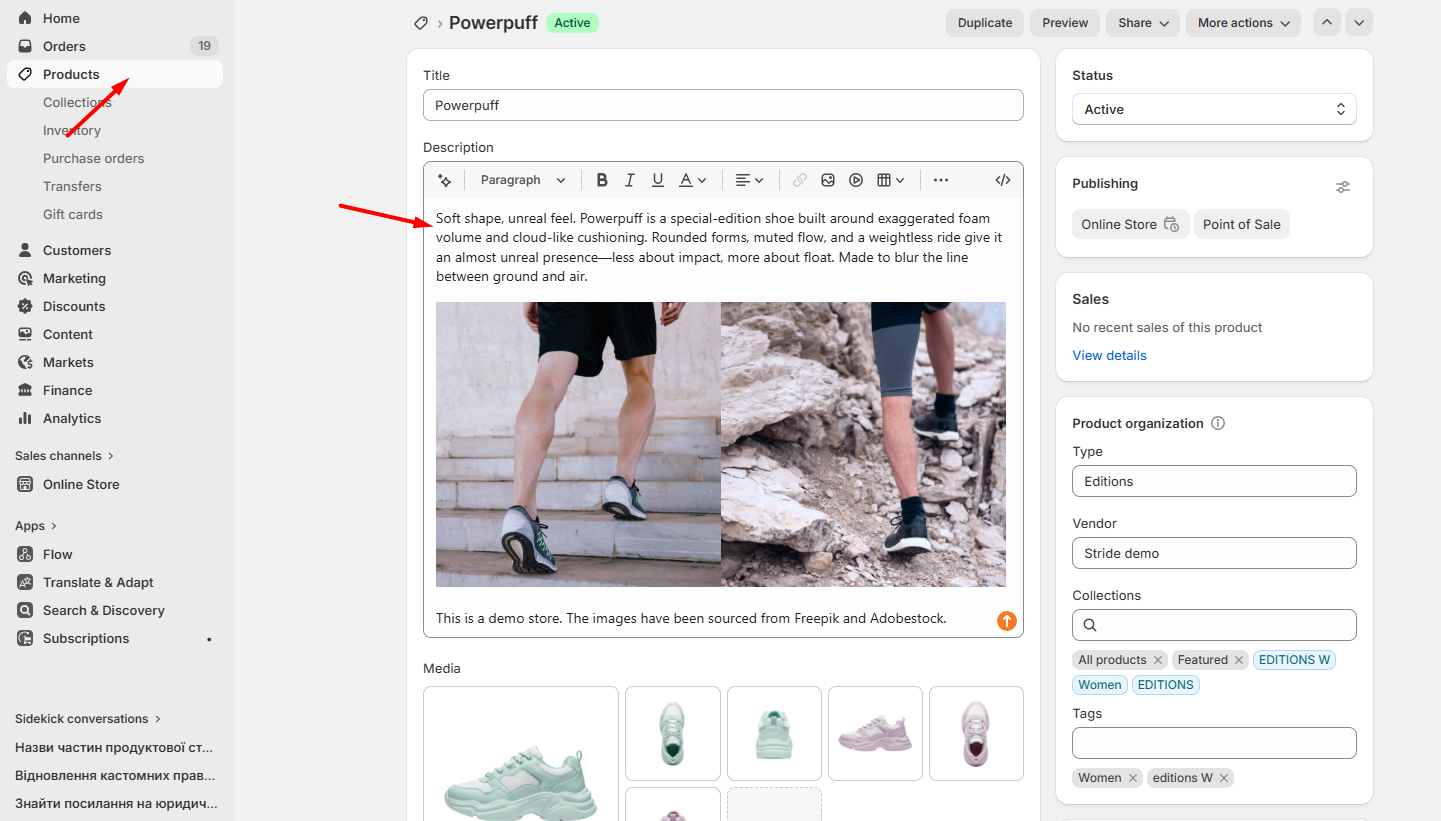Open Online Store sales channel
The width and height of the screenshot is (1441, 821).
[115, 484]
